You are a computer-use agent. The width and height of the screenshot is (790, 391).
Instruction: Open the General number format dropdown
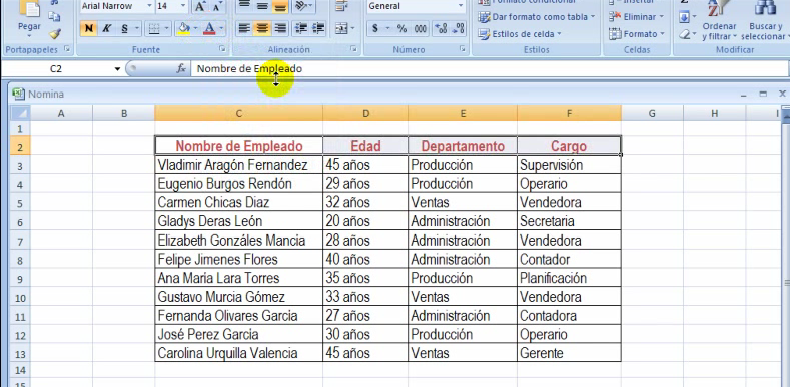click(x=461, y=7)
